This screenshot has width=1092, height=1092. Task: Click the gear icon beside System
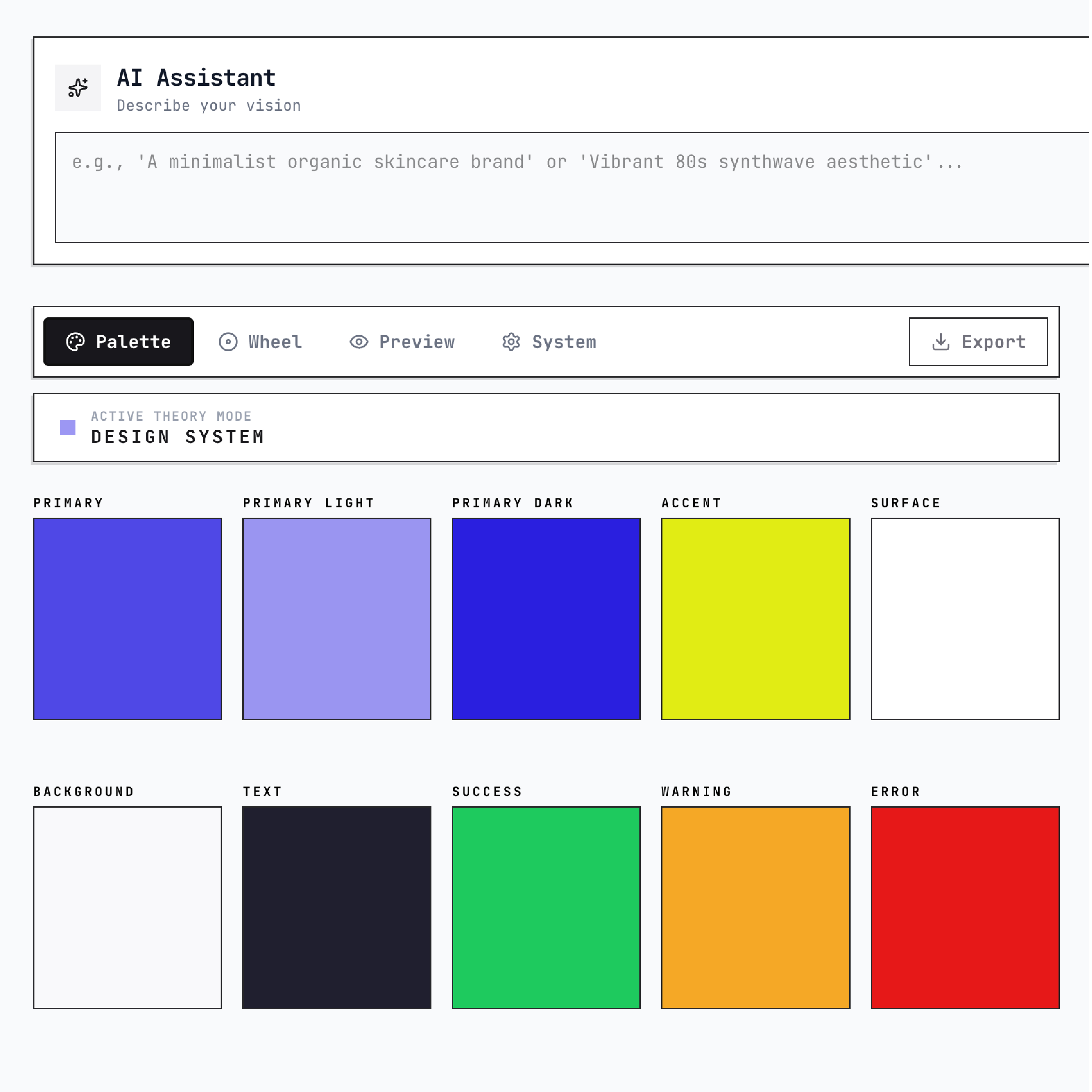tap(511, 342)
